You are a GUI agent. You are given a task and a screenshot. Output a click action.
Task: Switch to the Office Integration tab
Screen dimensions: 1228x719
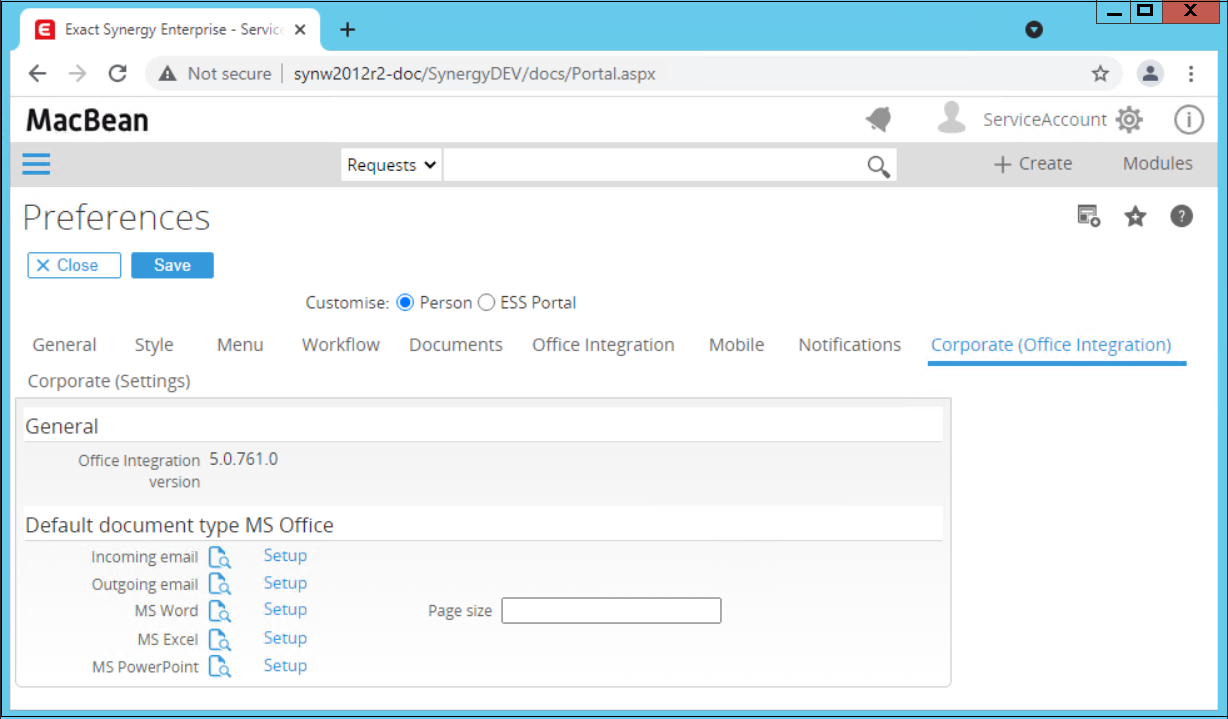(x=603, y=345)
